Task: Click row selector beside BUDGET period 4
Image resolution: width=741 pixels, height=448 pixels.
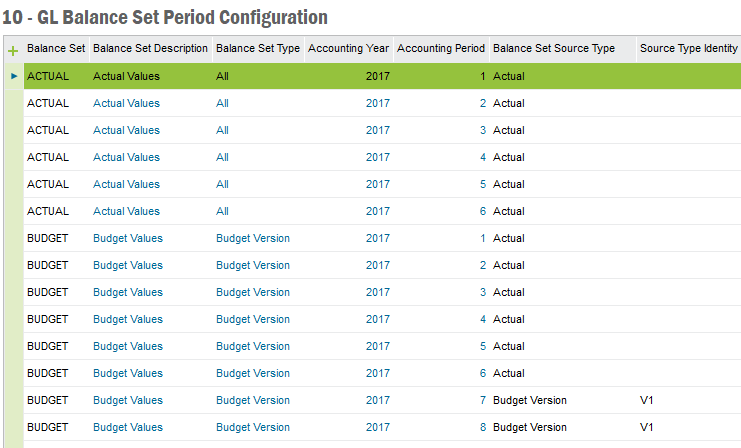Action: click(13, 319)
